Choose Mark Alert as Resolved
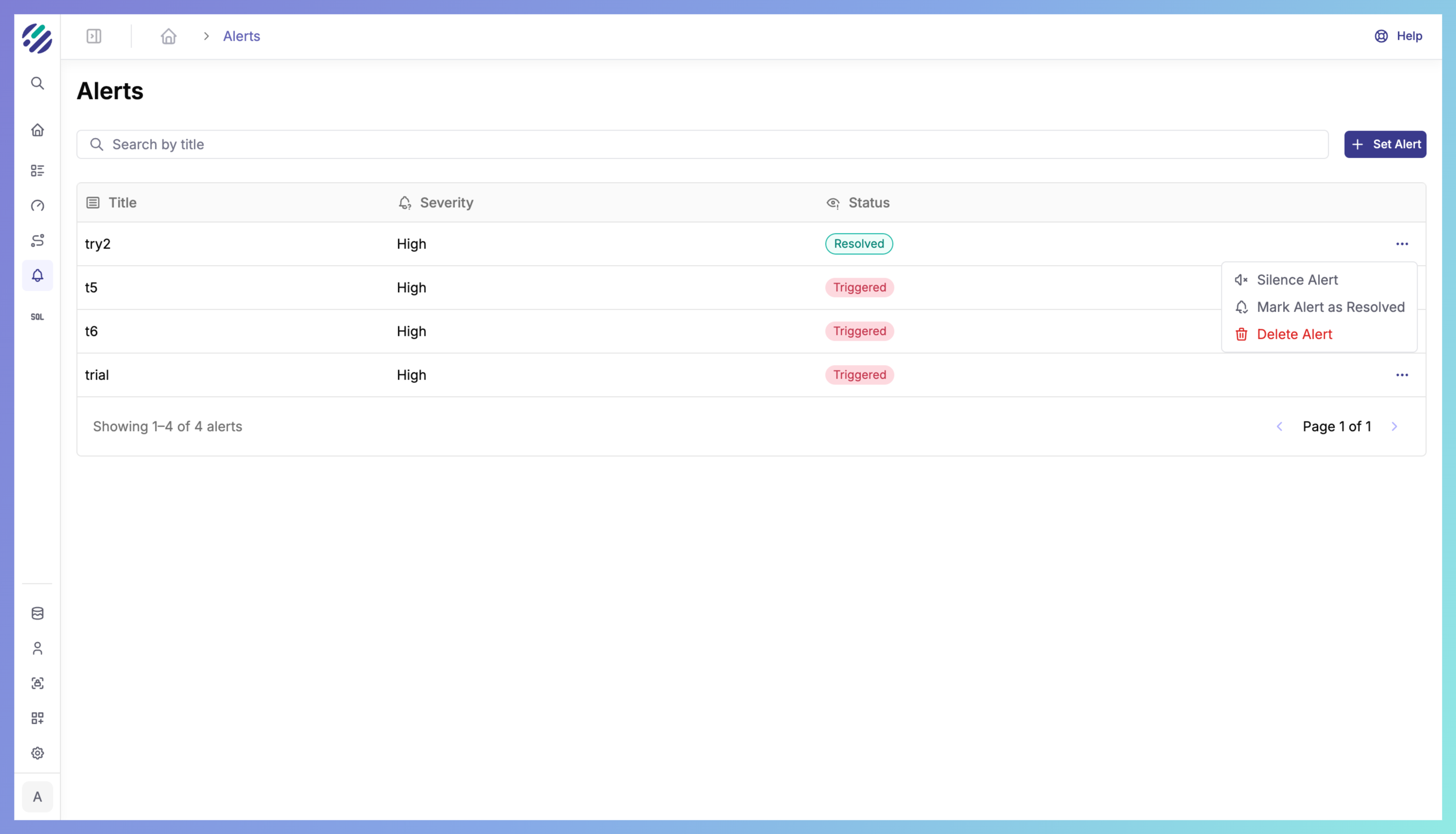 tap(1331, 307)
